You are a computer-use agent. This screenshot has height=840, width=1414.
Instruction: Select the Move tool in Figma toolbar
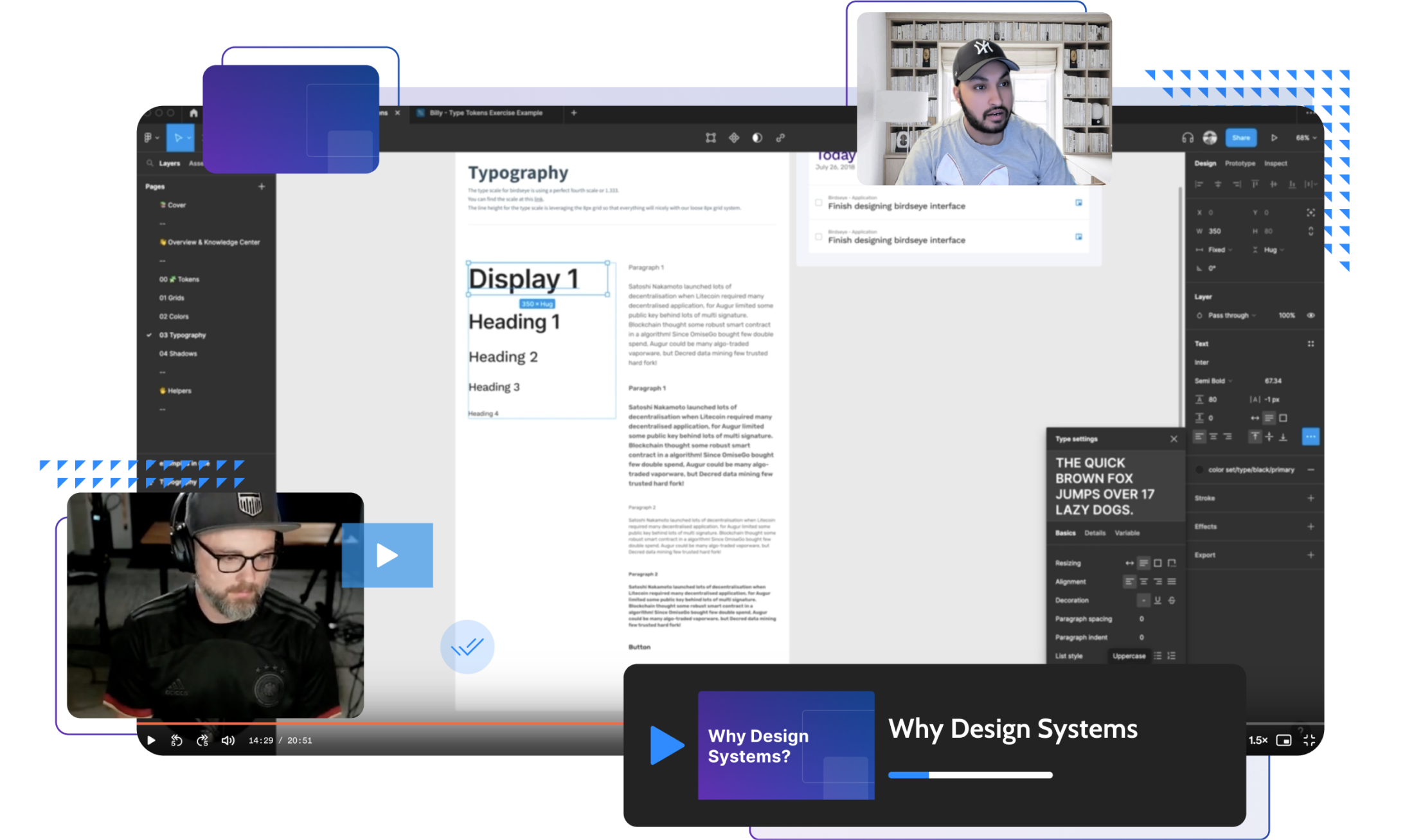[179, 138]
